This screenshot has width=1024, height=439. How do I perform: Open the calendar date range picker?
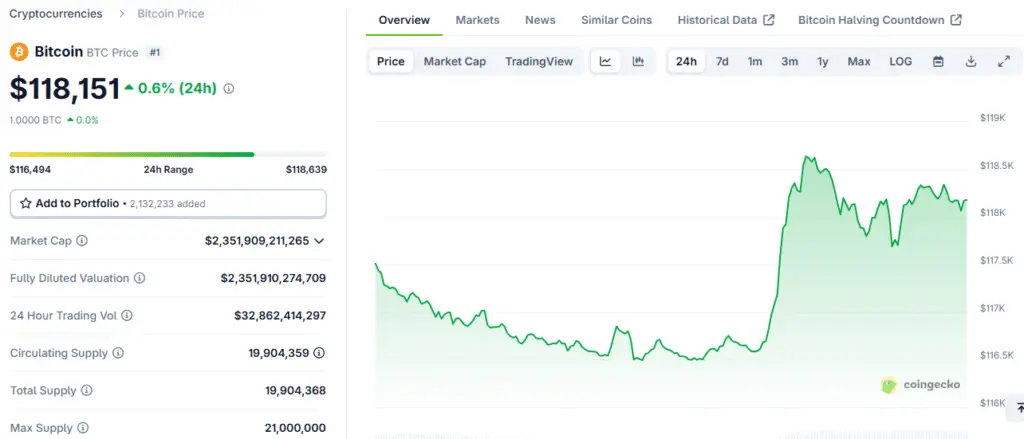[938, 61]
